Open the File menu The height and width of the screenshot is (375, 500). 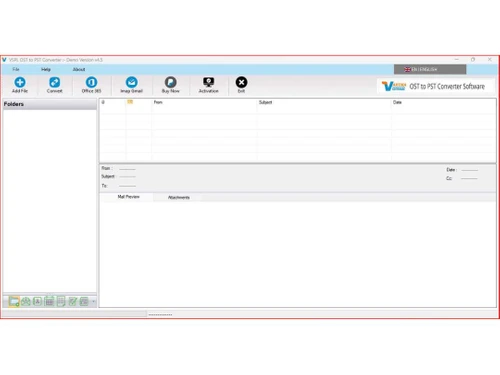tap(16, 69)
